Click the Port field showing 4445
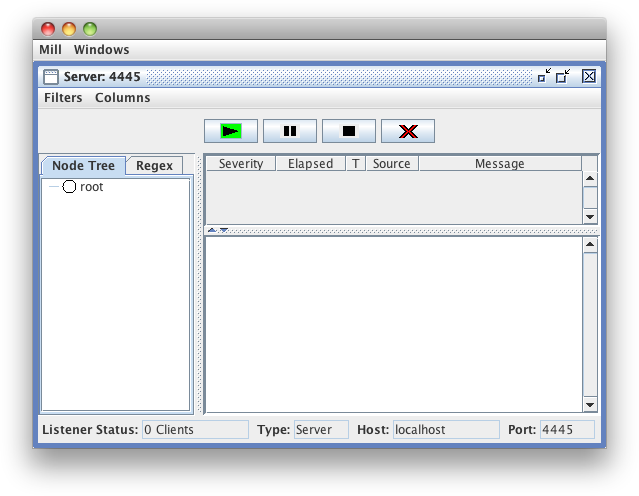Viewport: 639px width, 496px height. [x=567, y=430]
